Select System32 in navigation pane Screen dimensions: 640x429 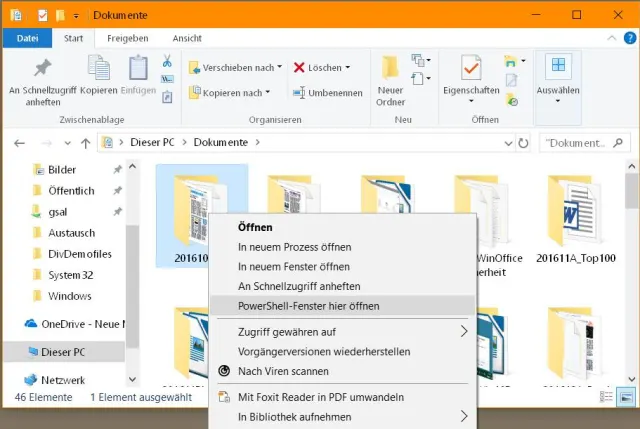pos(71,275)
